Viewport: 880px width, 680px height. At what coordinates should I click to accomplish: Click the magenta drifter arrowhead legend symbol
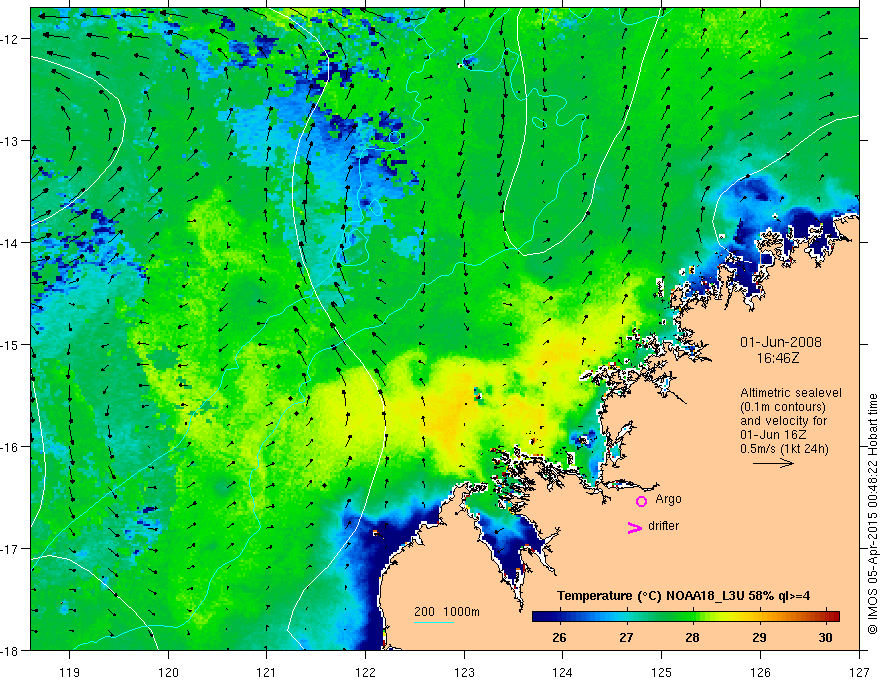click(635, 528)
